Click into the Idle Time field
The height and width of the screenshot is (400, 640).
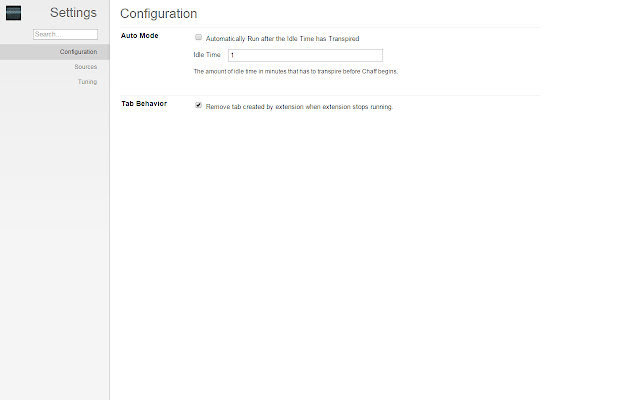(304, 55)
